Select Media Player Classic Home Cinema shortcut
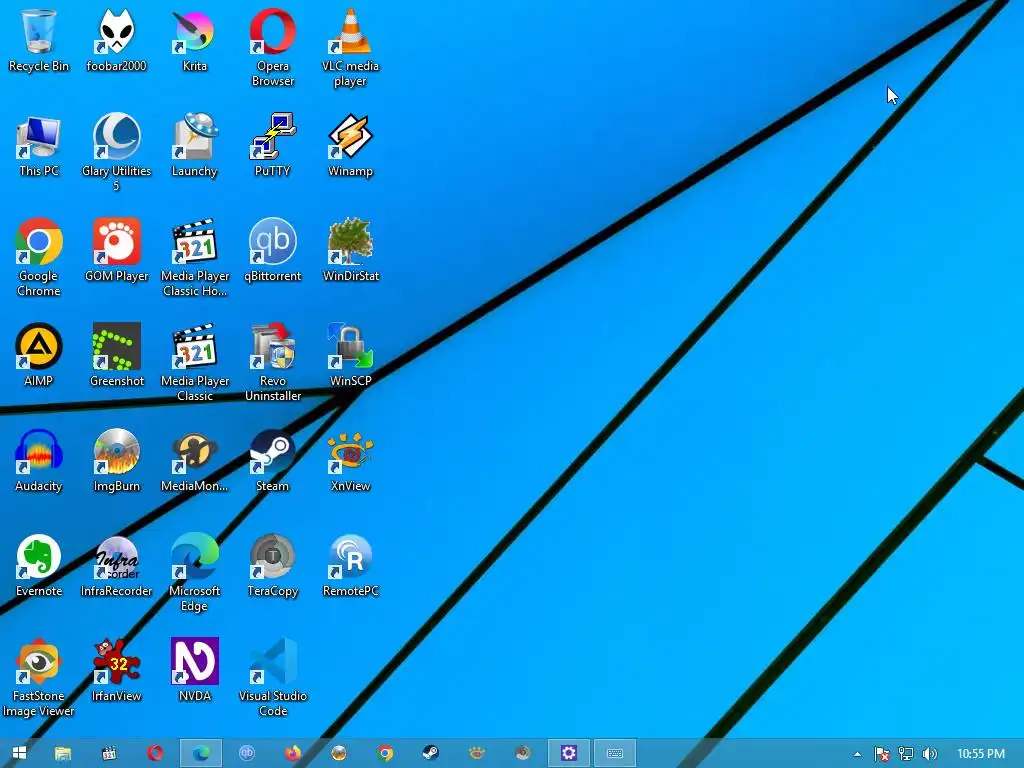 (x=195, y=257)
